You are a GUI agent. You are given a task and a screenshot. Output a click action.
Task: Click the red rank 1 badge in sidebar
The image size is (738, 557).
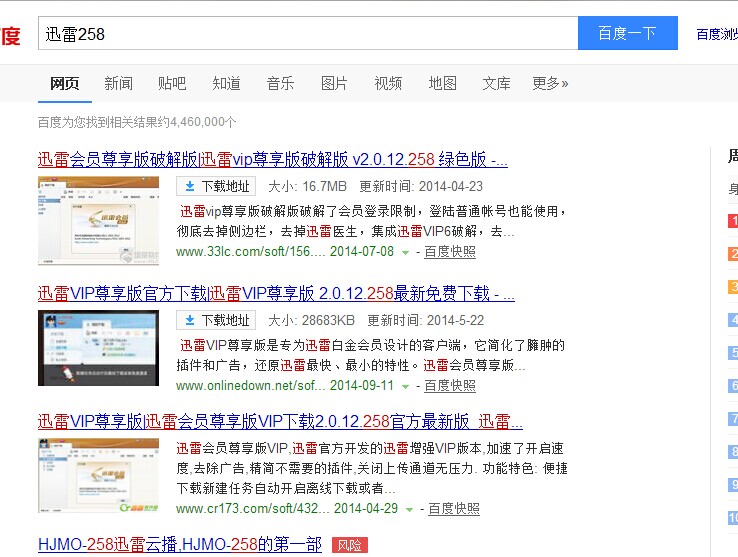point(733,221)
